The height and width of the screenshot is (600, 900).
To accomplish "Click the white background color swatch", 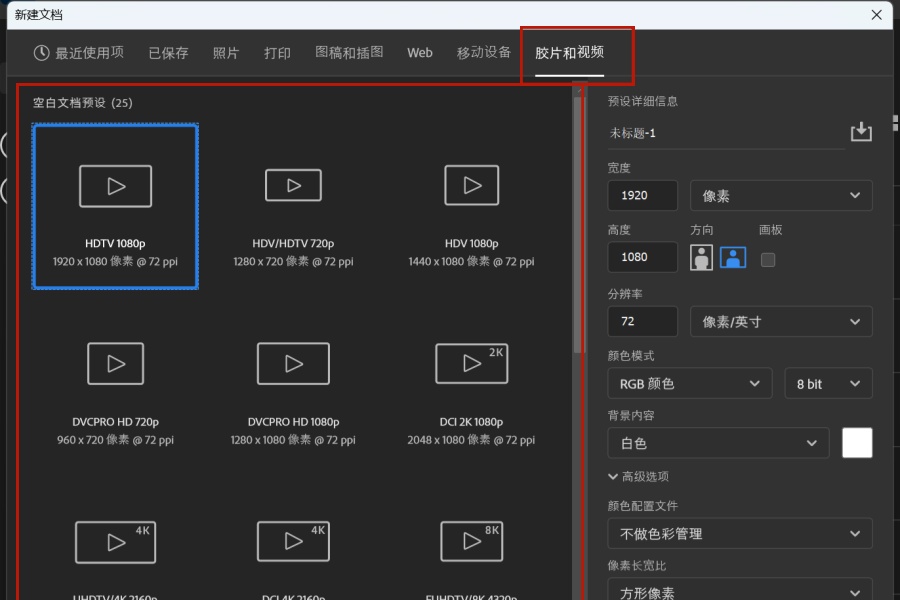I will (857, 443).
